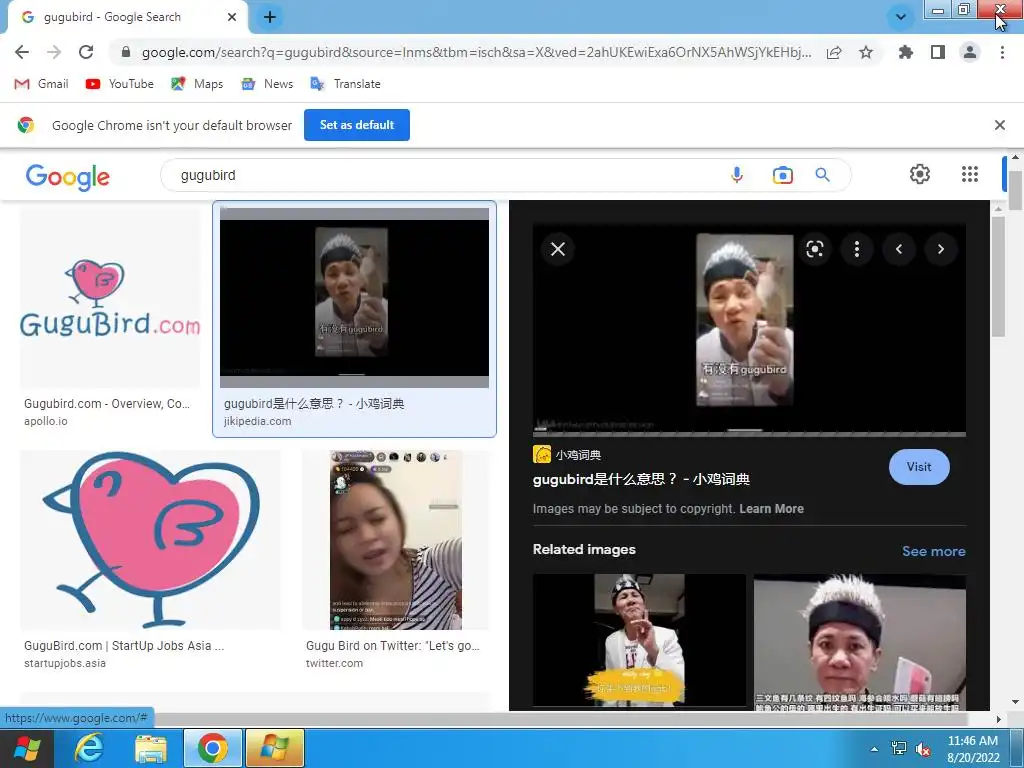
Task: Click the page vertical scrollbar thumb
Action: pyautogui.click(x=1015, y=189)
